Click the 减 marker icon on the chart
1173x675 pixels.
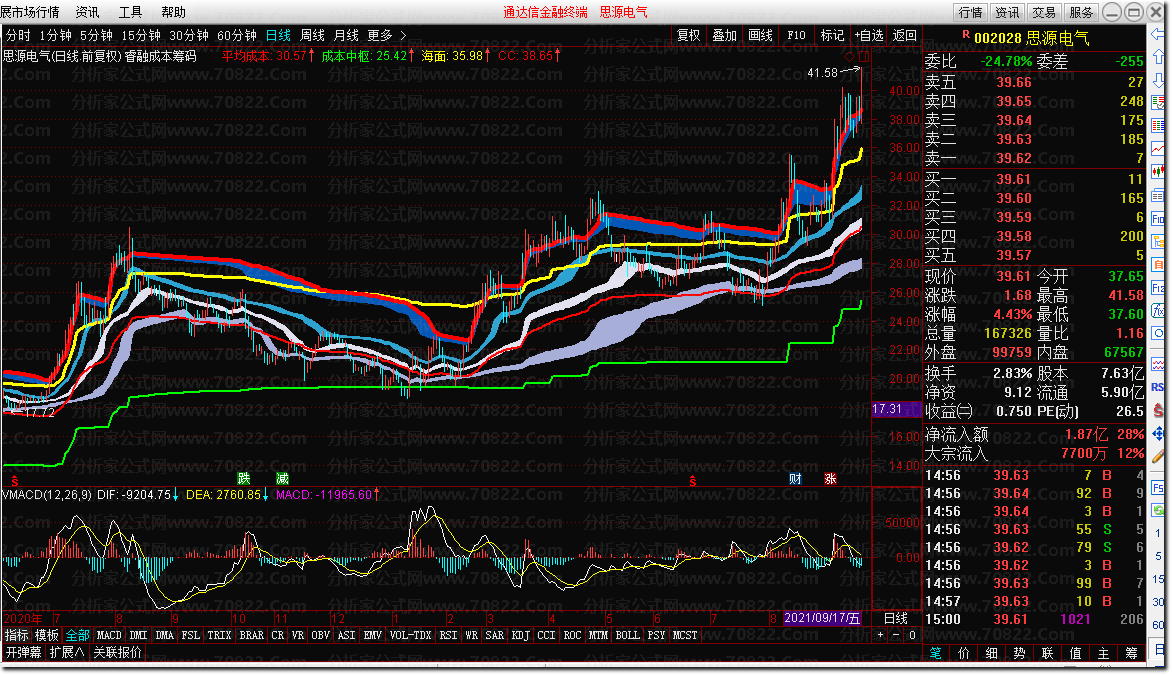coord(282,478)
